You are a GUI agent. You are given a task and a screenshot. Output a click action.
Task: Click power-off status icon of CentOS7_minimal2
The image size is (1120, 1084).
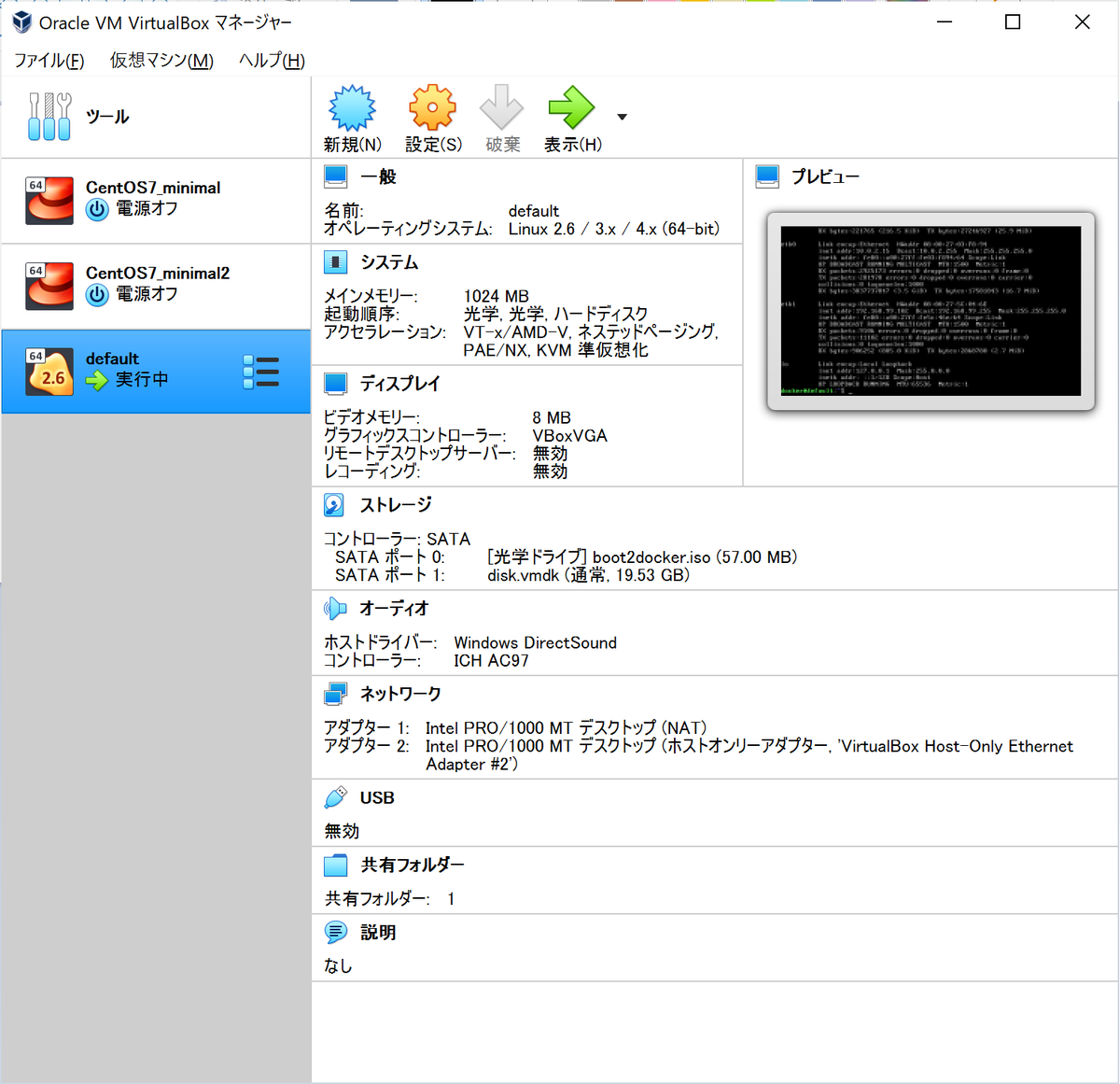click(97, 295)
